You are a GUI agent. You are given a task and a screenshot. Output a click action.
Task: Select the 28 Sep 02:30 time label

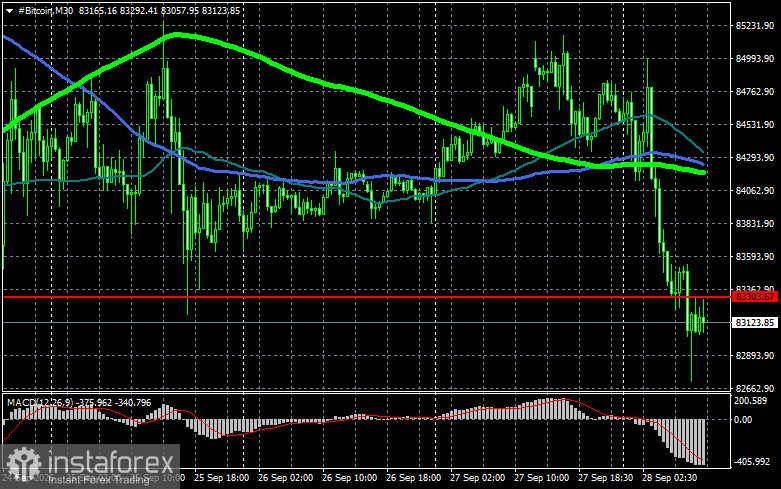pyautogui.click(x=669, y=478)
